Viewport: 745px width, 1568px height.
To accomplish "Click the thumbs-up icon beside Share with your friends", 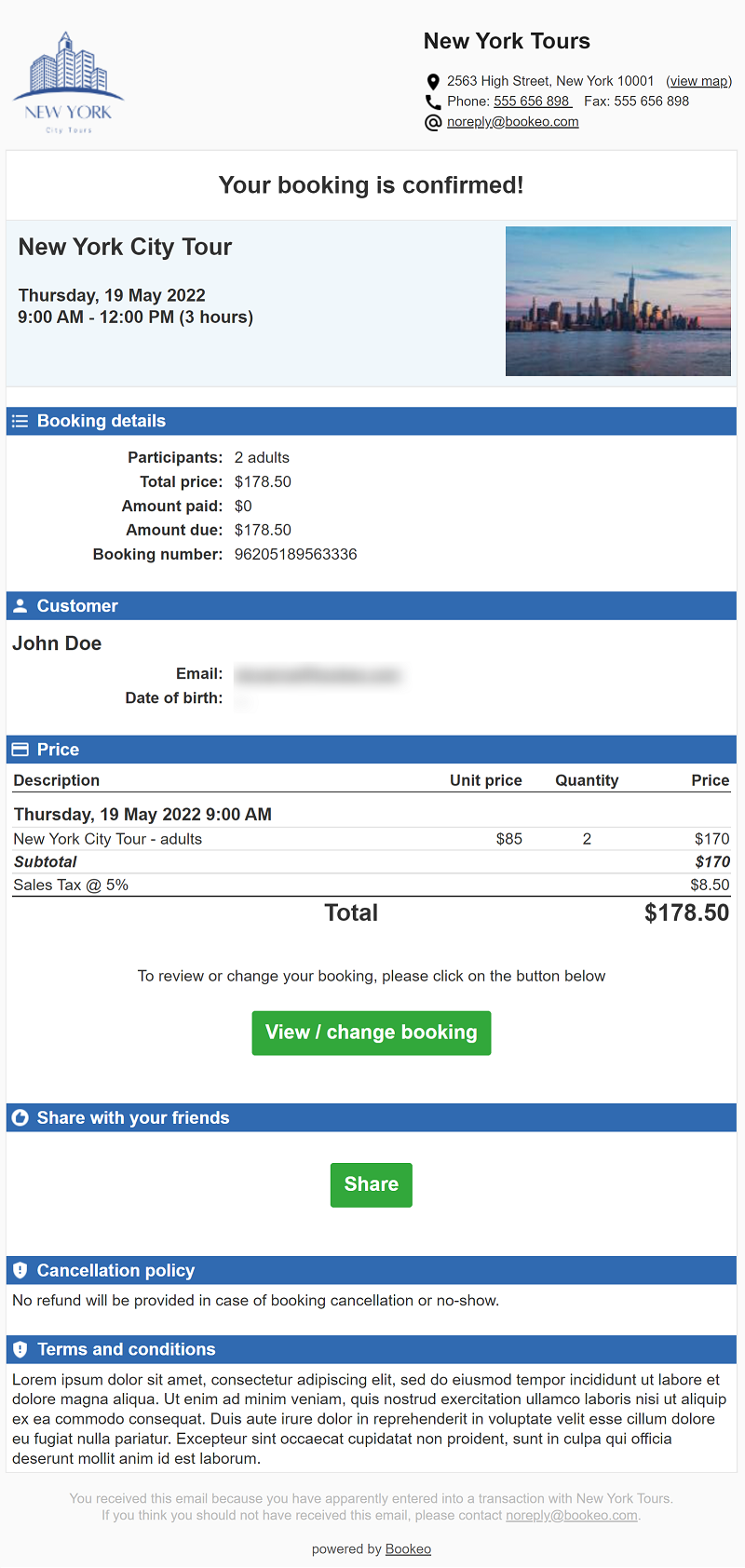I will point(20,1118).
